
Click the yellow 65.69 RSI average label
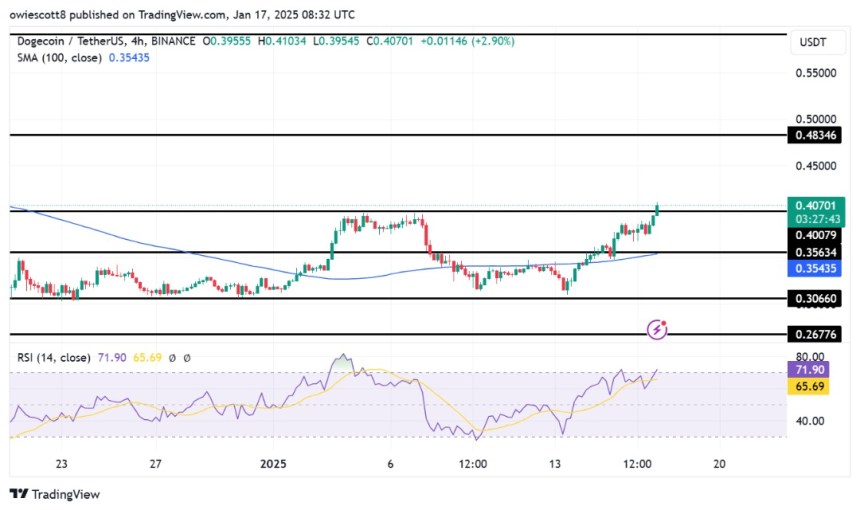coord(809,386)
